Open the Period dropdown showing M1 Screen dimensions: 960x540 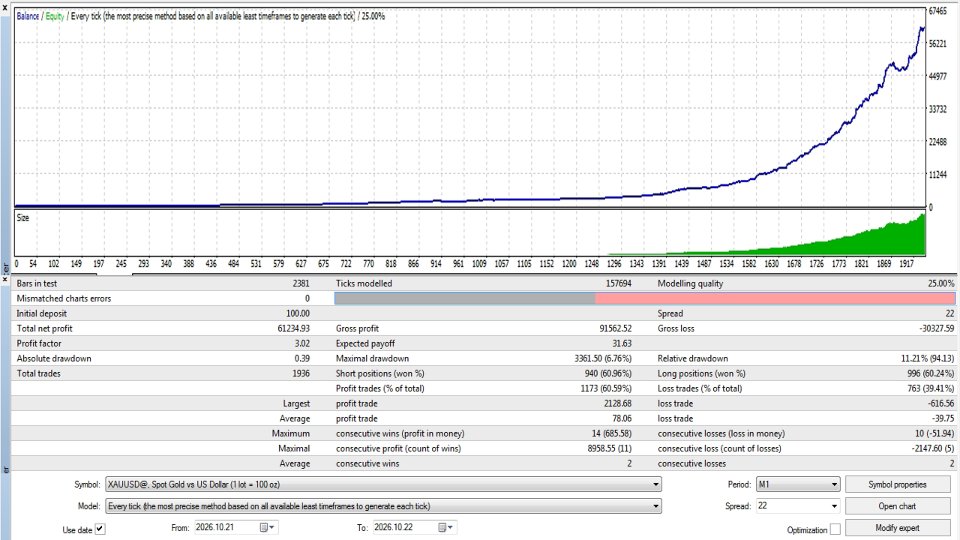(x=798, y=484)
